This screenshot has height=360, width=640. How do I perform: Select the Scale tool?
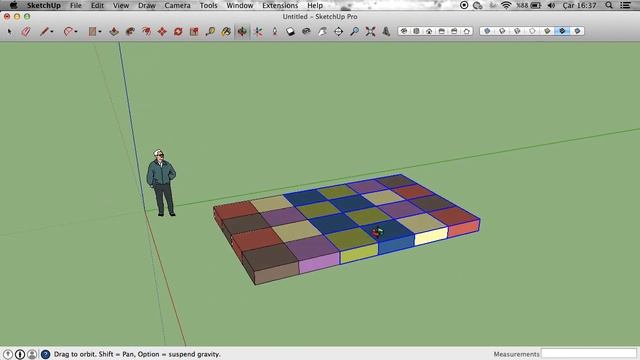[x=194, y=31]
